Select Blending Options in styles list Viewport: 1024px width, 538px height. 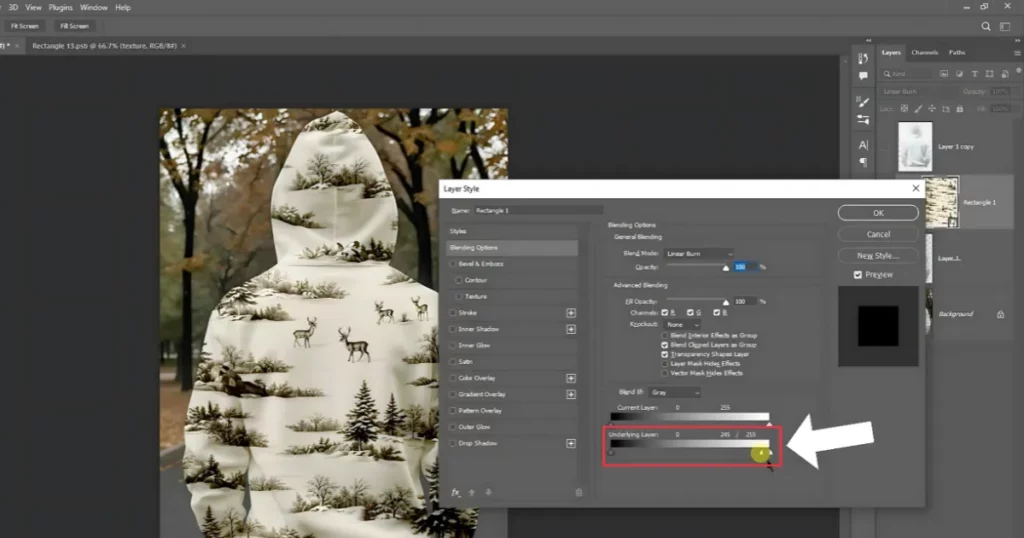pos(511,247)
